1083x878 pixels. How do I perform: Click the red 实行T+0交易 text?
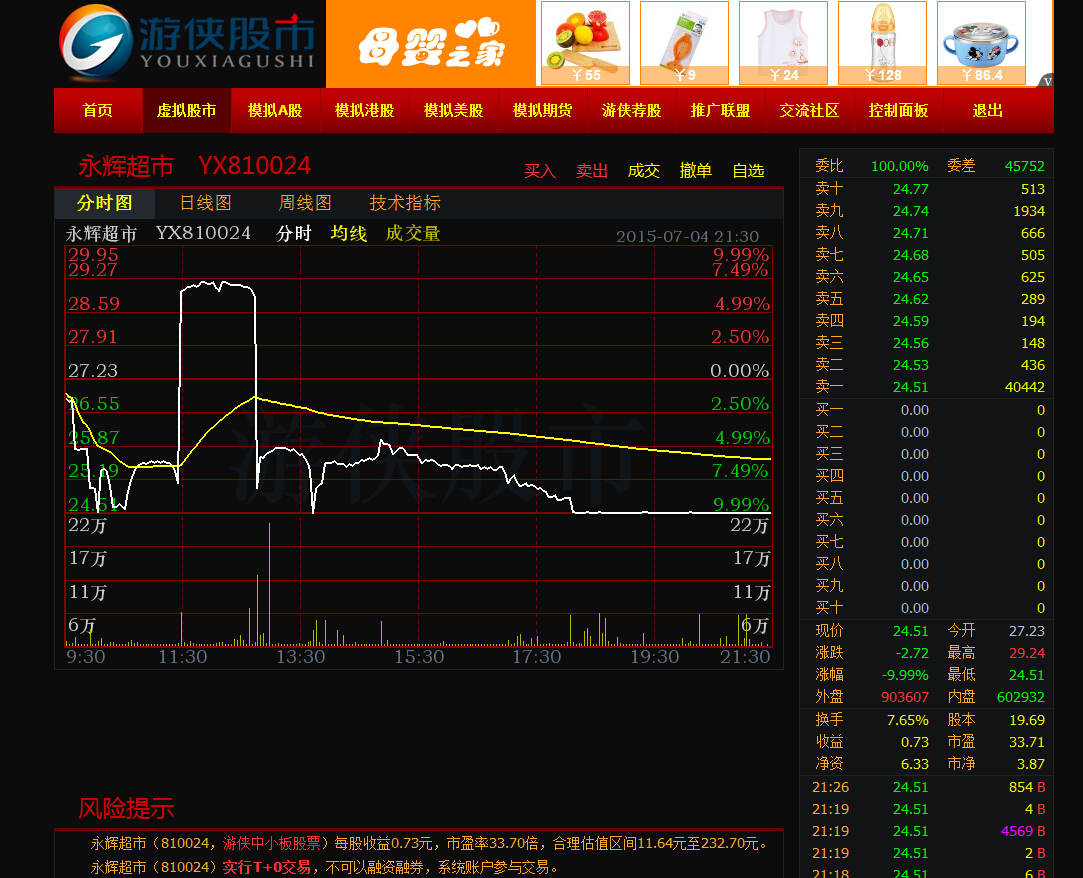267,868
